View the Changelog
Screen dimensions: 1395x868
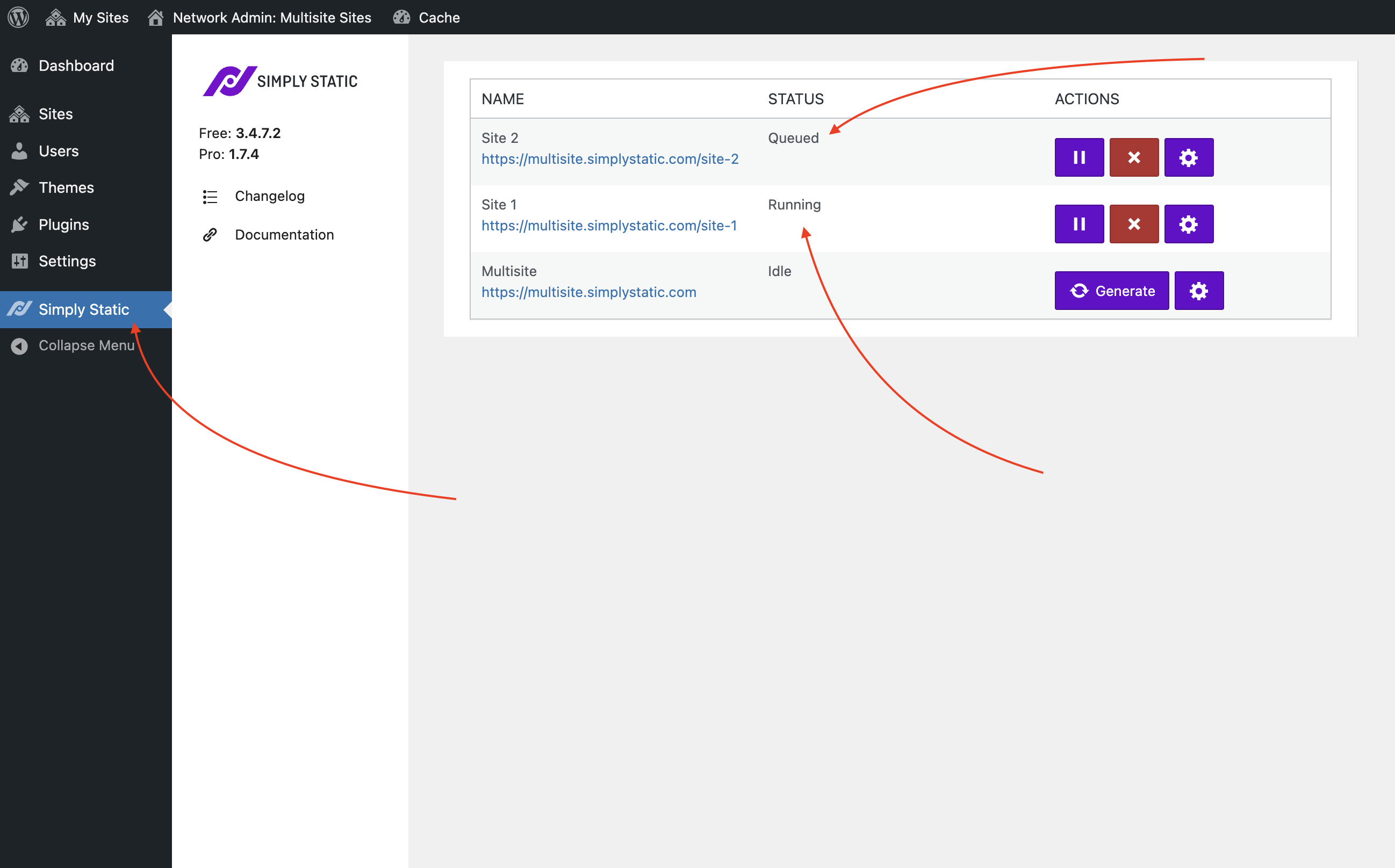pos(269,197)
